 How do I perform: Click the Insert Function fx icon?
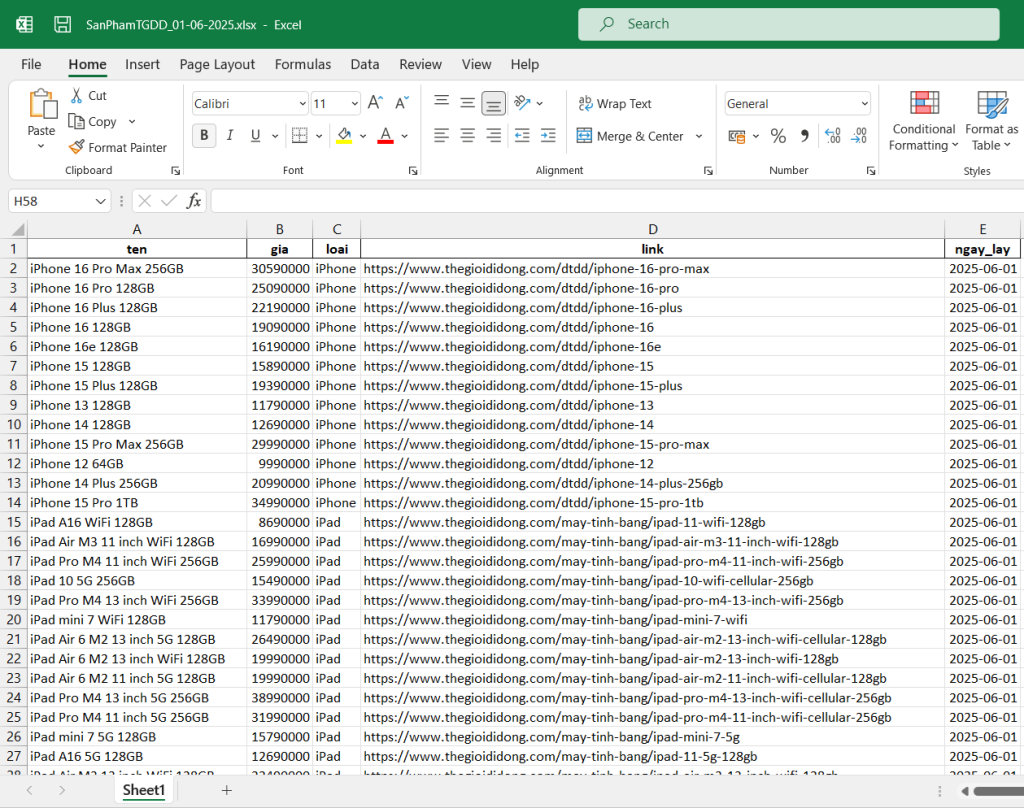194,201
